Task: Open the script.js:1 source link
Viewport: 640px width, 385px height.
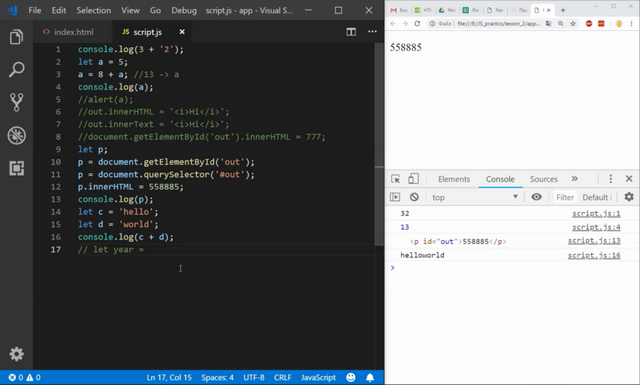Action: click(596, 214)
